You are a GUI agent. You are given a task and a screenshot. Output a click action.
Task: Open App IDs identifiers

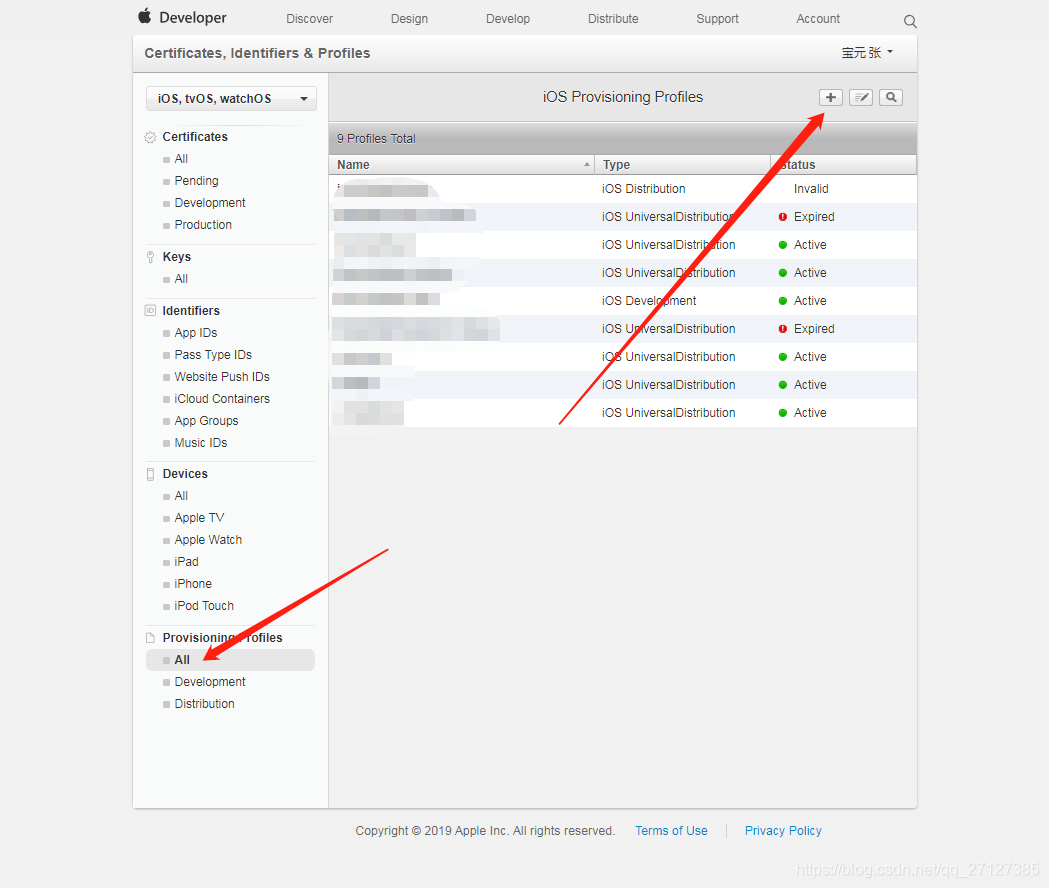[195, 333]
